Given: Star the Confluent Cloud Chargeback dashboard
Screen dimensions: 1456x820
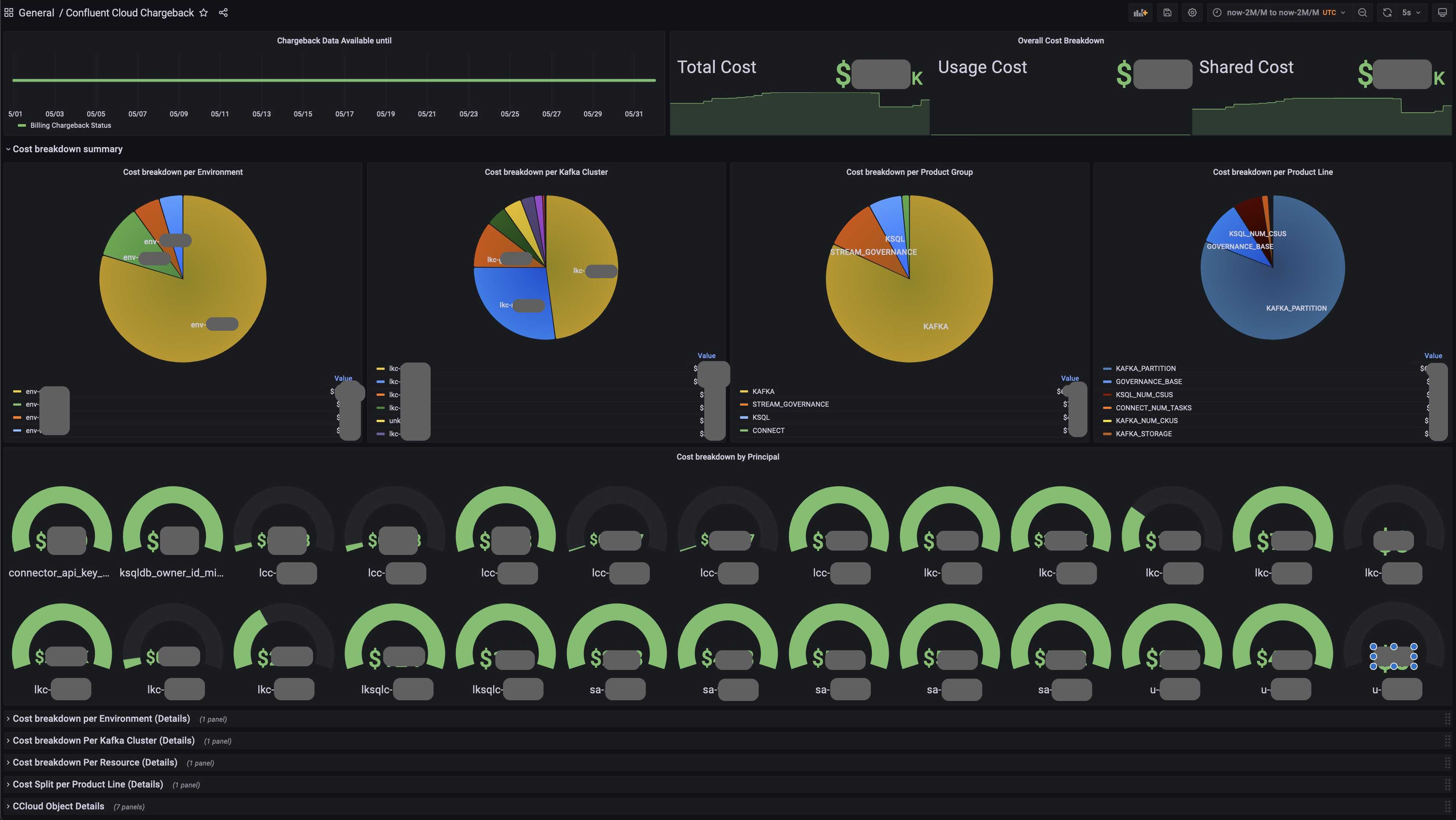Looking at the screenshot, I should [203, 12].
